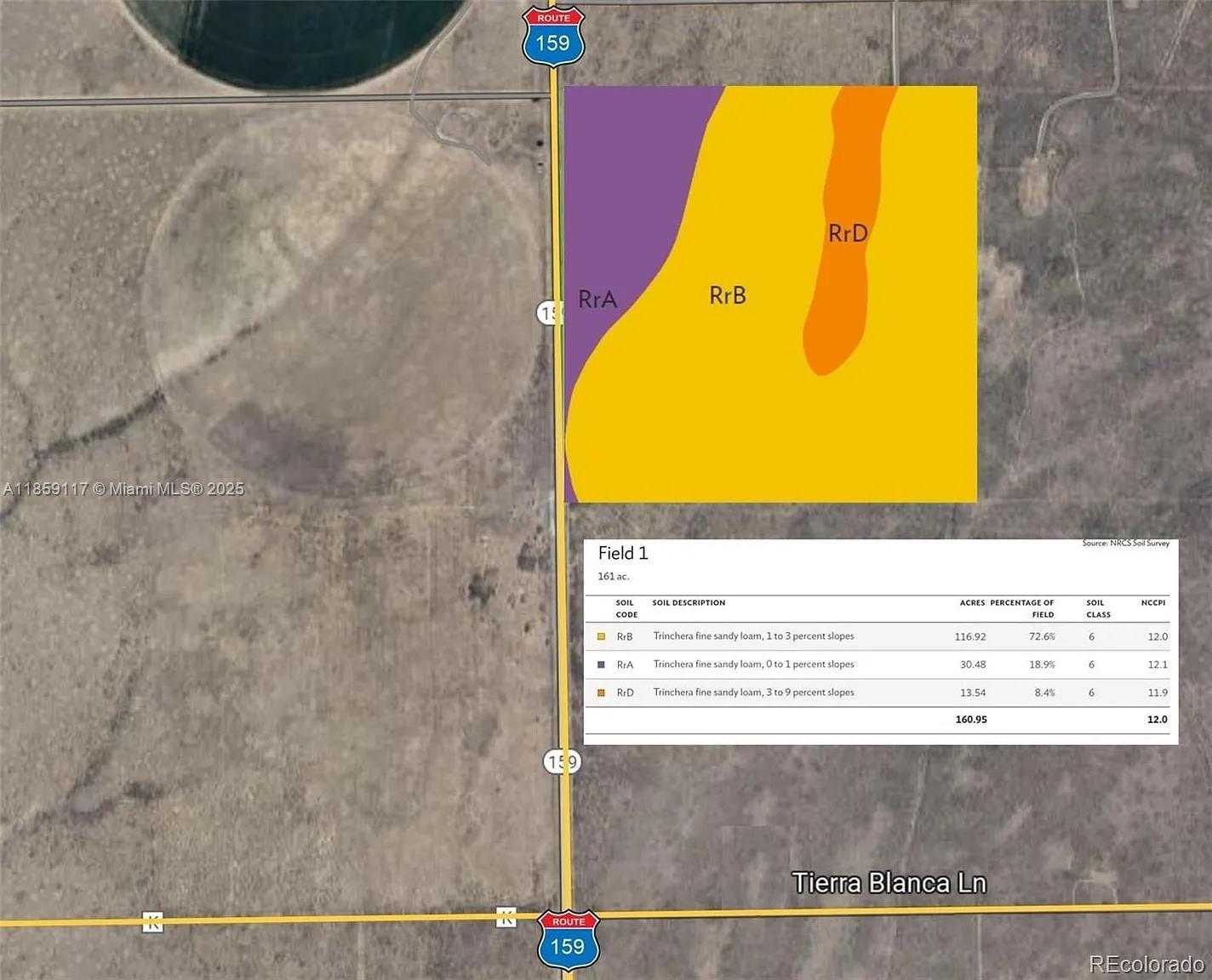Click the purple RrA legend swatch
The image size is (1212, 980).
[x=601, y=664]
